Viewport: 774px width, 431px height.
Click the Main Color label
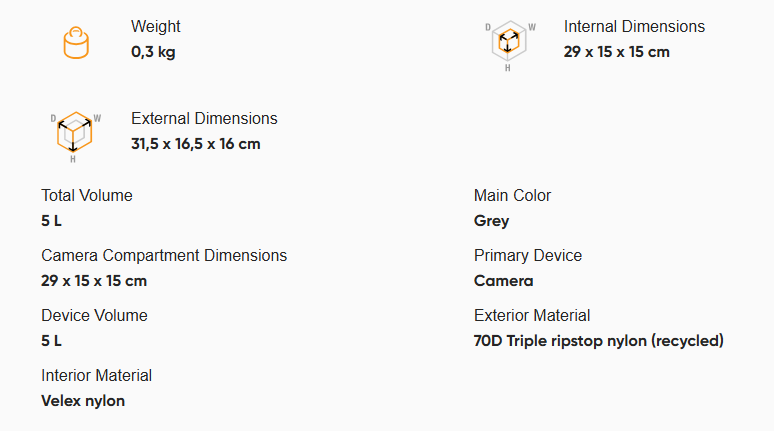point(512,196)
